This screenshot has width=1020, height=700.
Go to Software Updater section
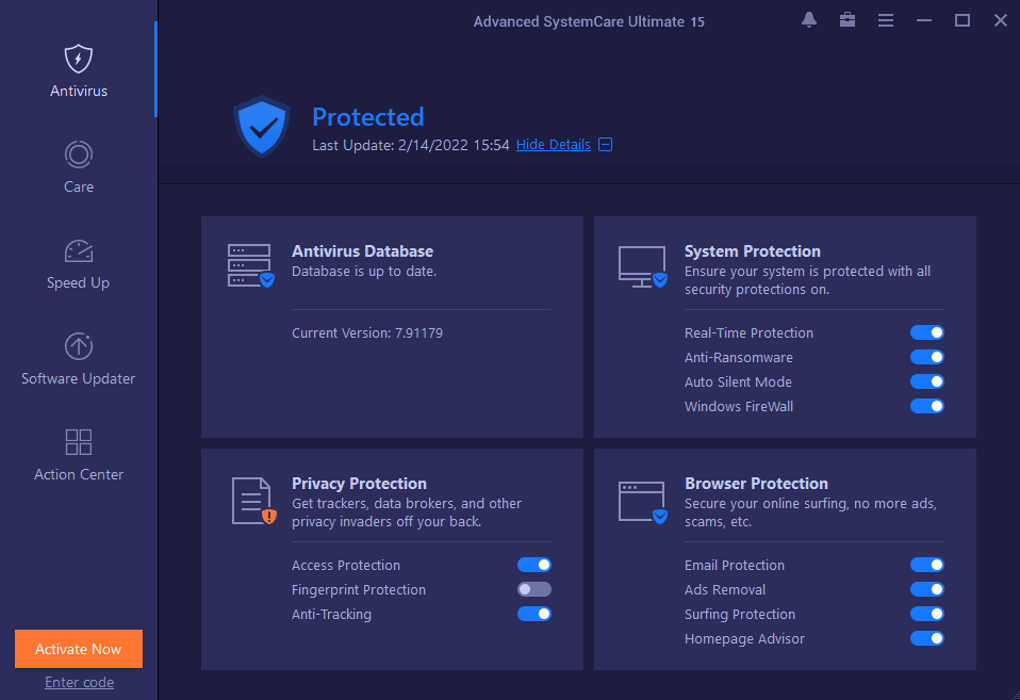click(78, 360)
